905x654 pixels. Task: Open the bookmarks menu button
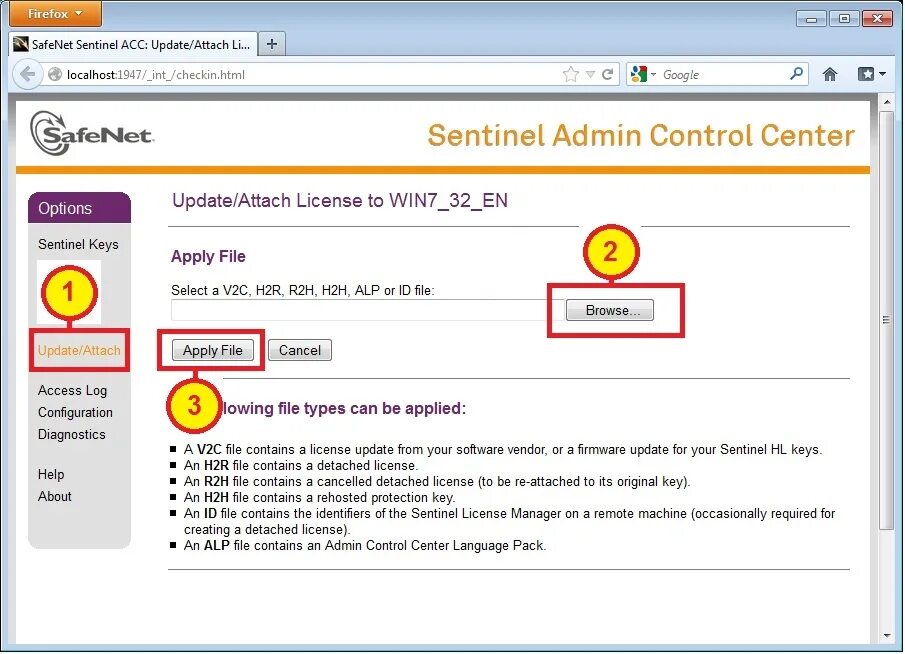tap(871, 74)
